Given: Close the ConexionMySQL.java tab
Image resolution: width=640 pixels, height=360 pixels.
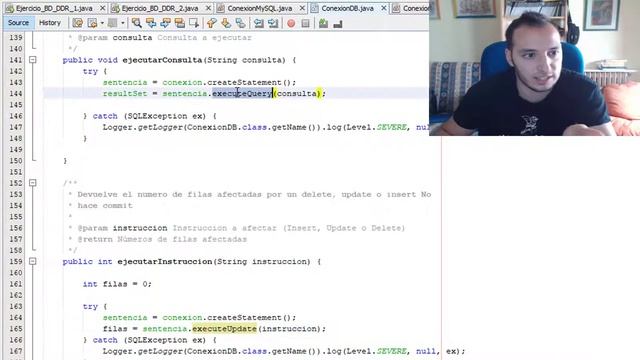Looking at the screenshot, I should click(302, 8).
